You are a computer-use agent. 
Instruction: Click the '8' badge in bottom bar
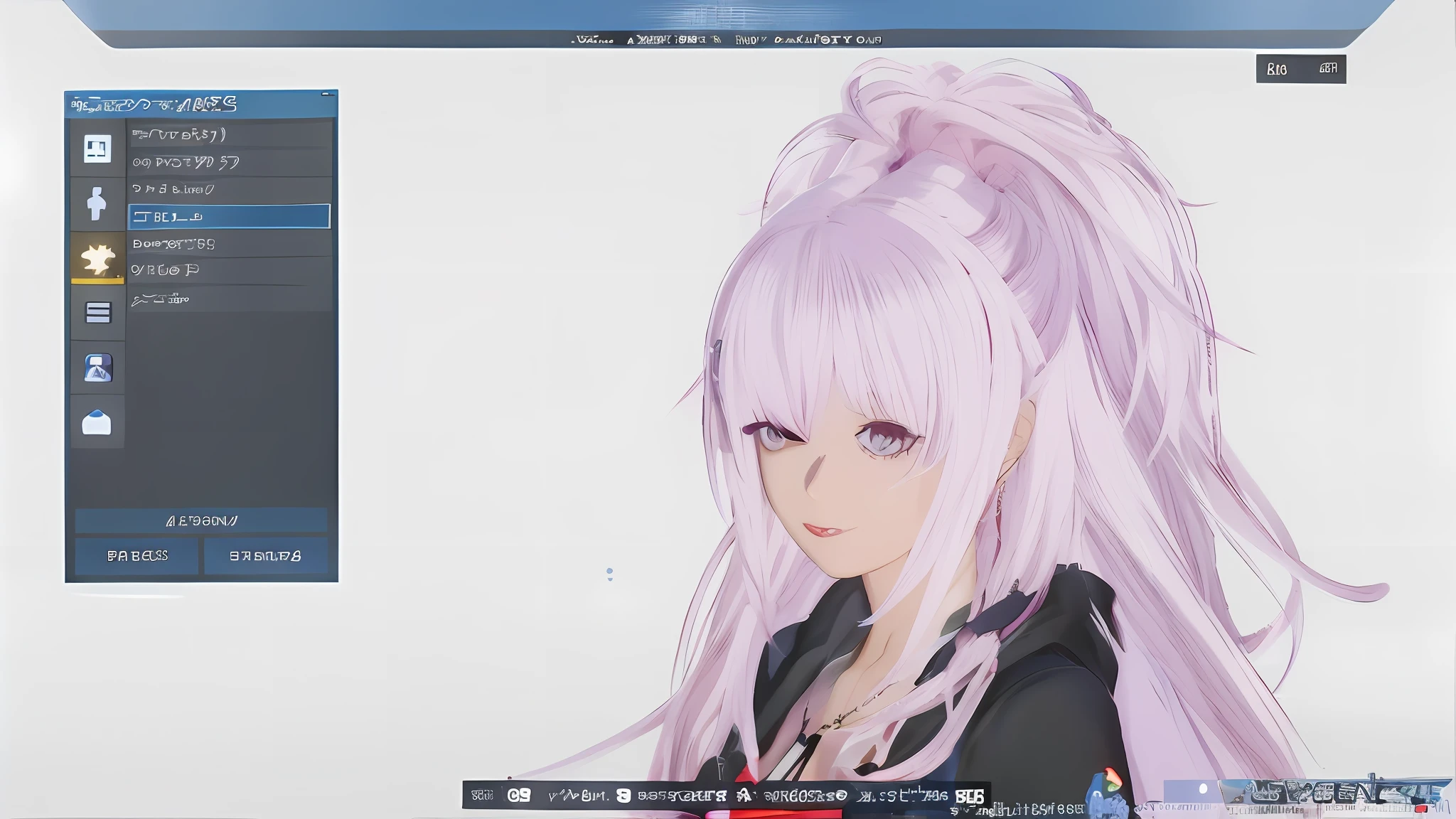point(623,796)
